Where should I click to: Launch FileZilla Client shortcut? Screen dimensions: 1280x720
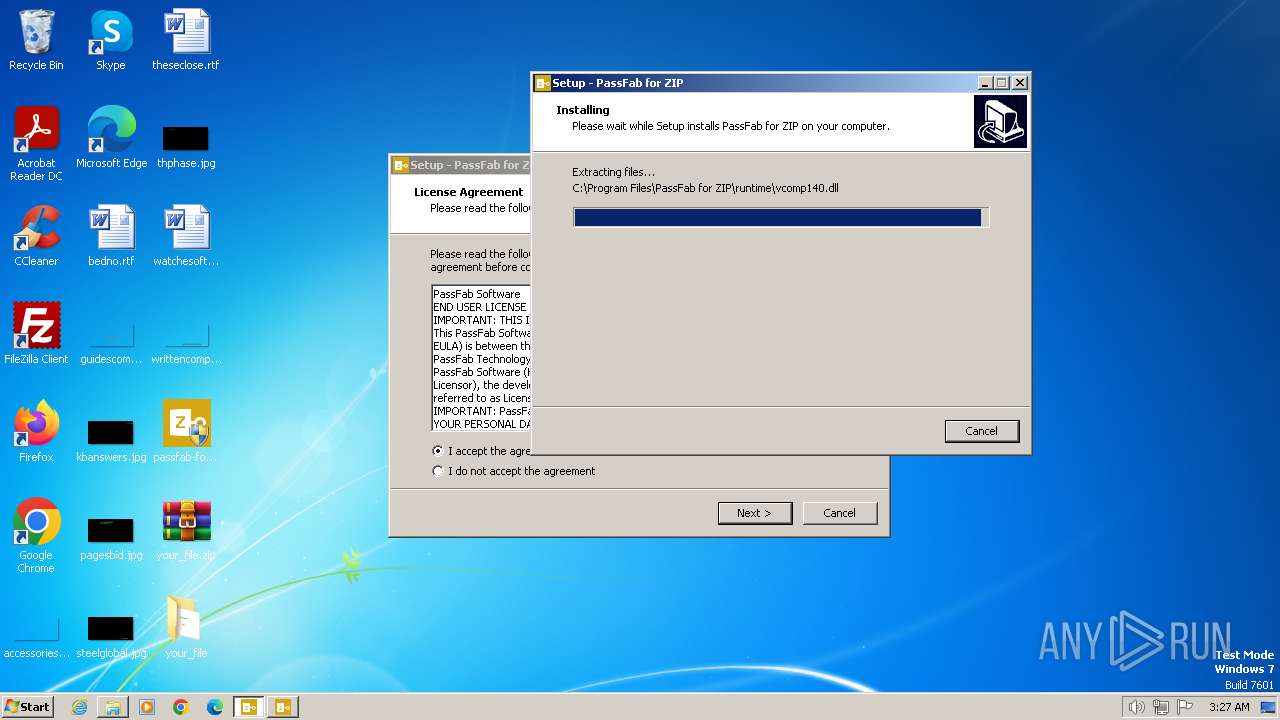(x=36, y=334)
